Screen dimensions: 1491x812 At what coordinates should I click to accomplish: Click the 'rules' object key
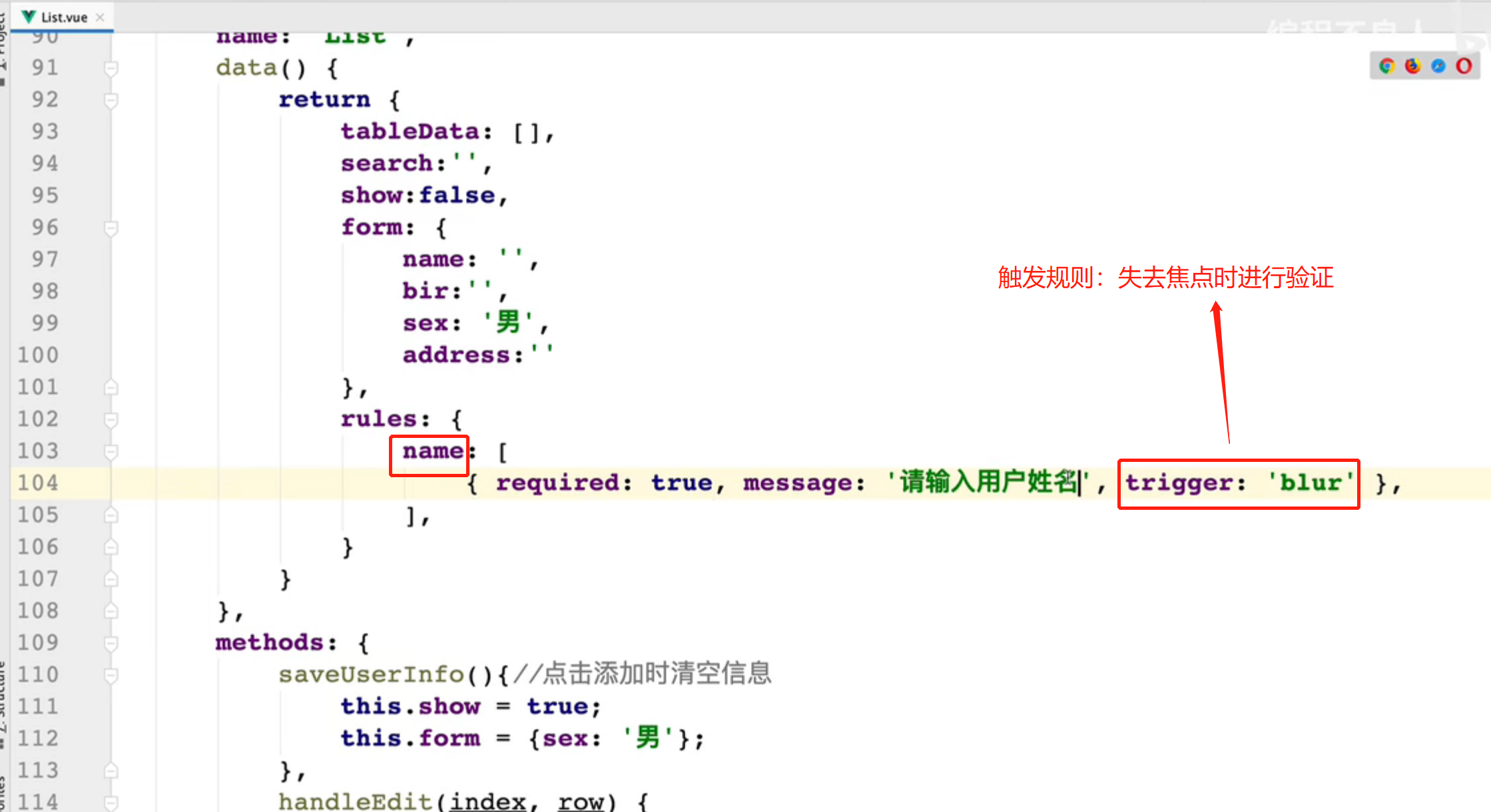[x=379, y=419]
